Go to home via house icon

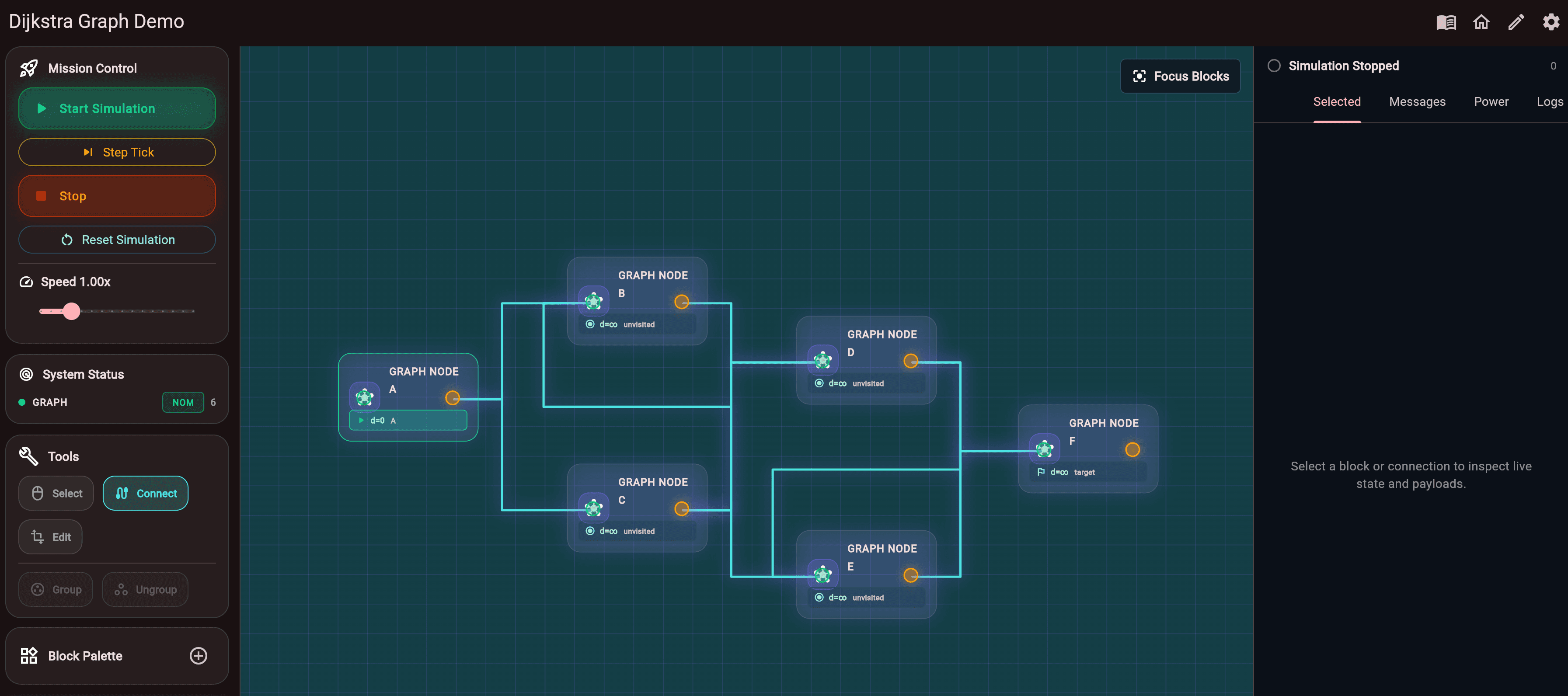point(1481,22)
